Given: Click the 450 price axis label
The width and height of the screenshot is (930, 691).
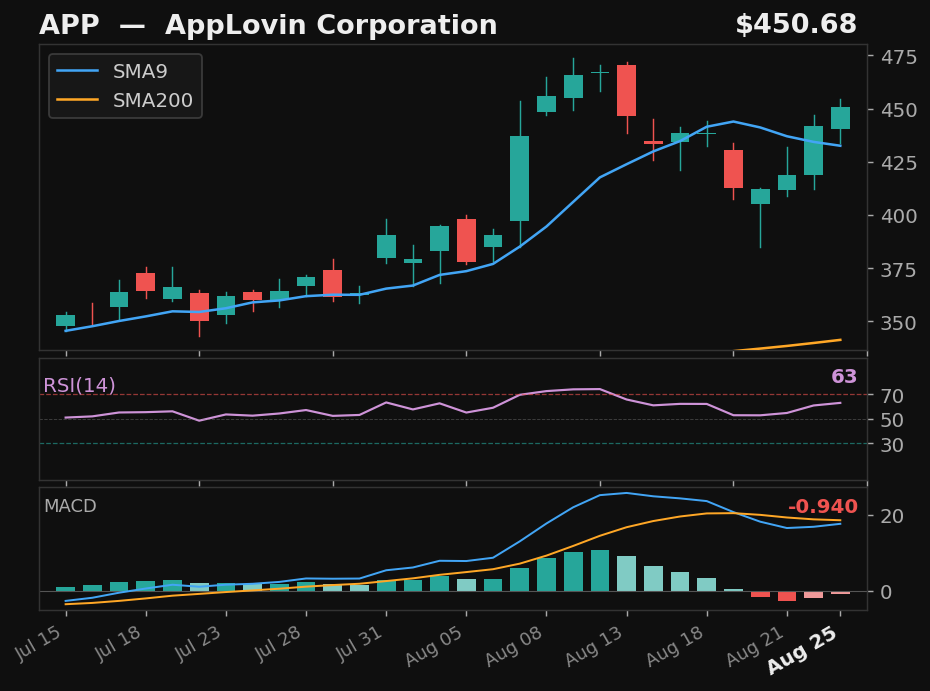Looking at the screenshot, I should (x=899, y=110).
